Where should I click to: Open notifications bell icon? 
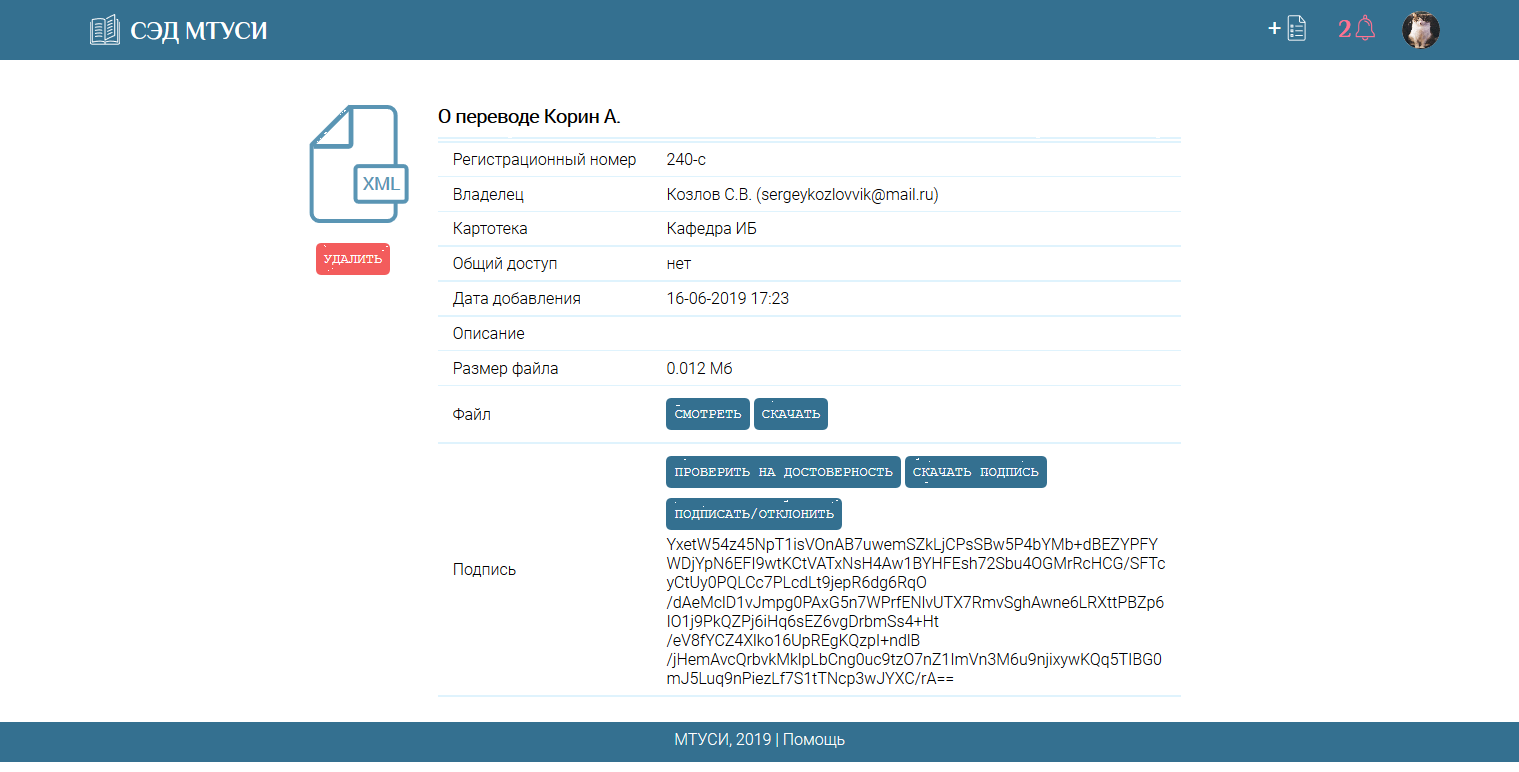click(1366, 29)
